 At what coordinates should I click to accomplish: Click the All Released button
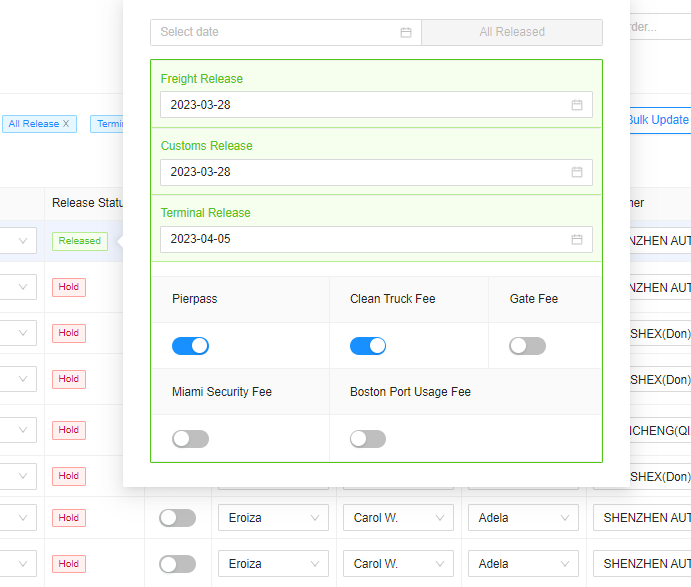(512, 32)
